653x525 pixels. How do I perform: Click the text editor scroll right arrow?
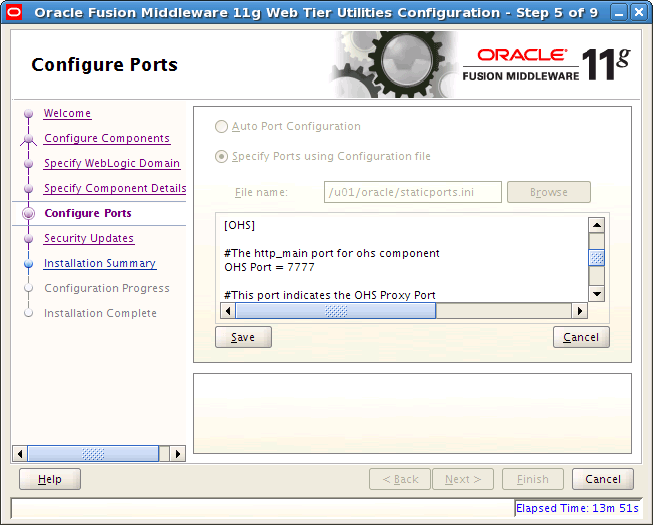coord(580,311)
